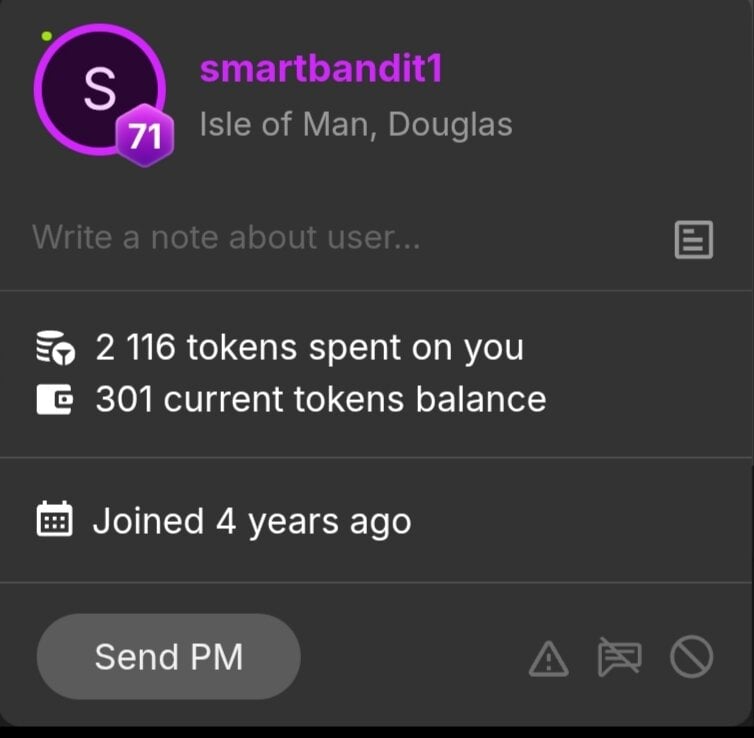Click the Joined 4 years ago text
This screenshot has width=754, height=738.
pyautogui.click(x=252, y=521)
